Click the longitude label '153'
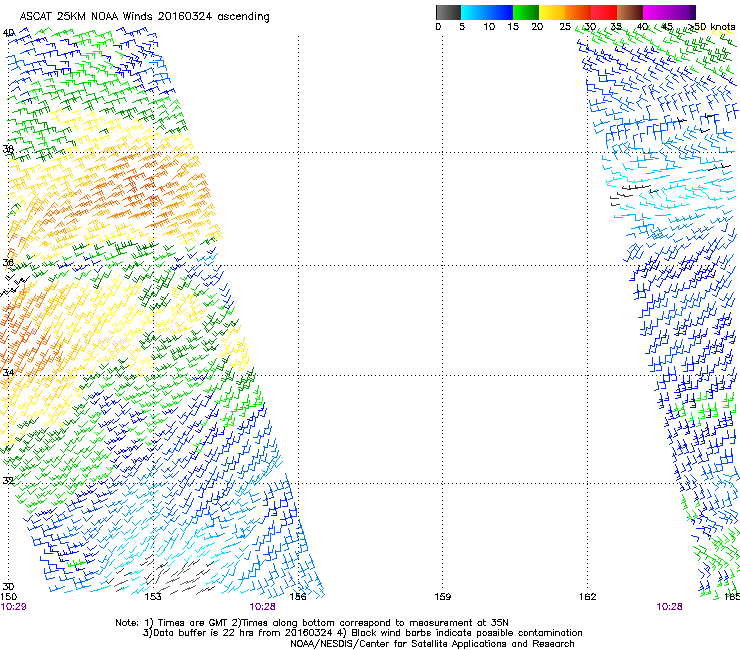 coord(153,597)
